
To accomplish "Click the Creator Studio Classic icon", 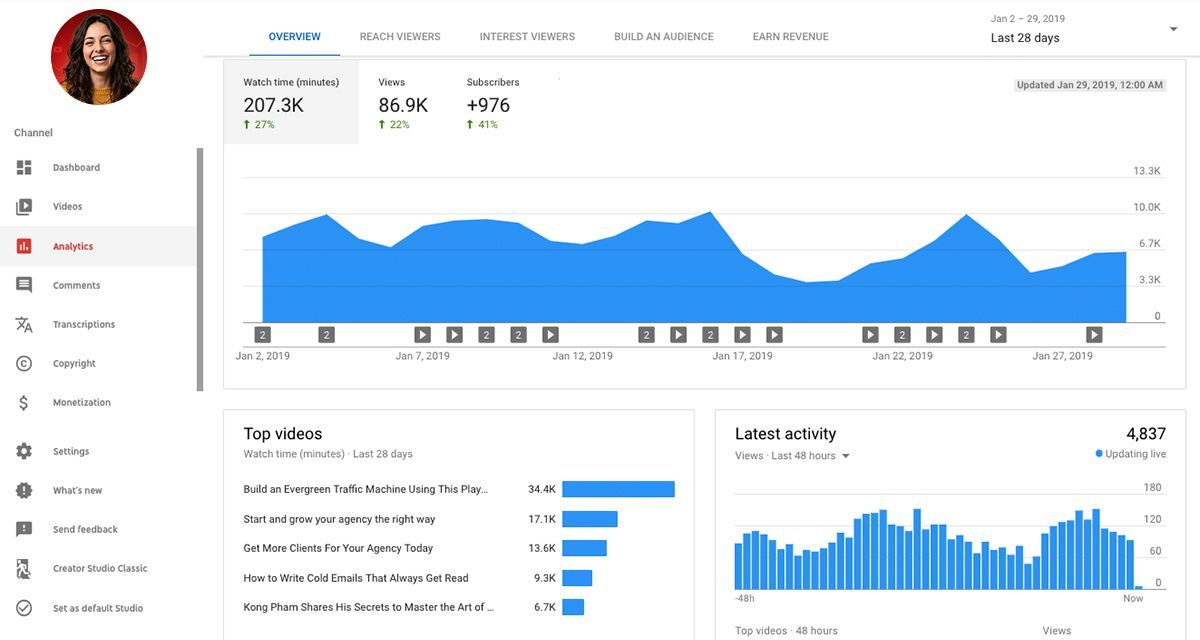I will coord(24,569).
